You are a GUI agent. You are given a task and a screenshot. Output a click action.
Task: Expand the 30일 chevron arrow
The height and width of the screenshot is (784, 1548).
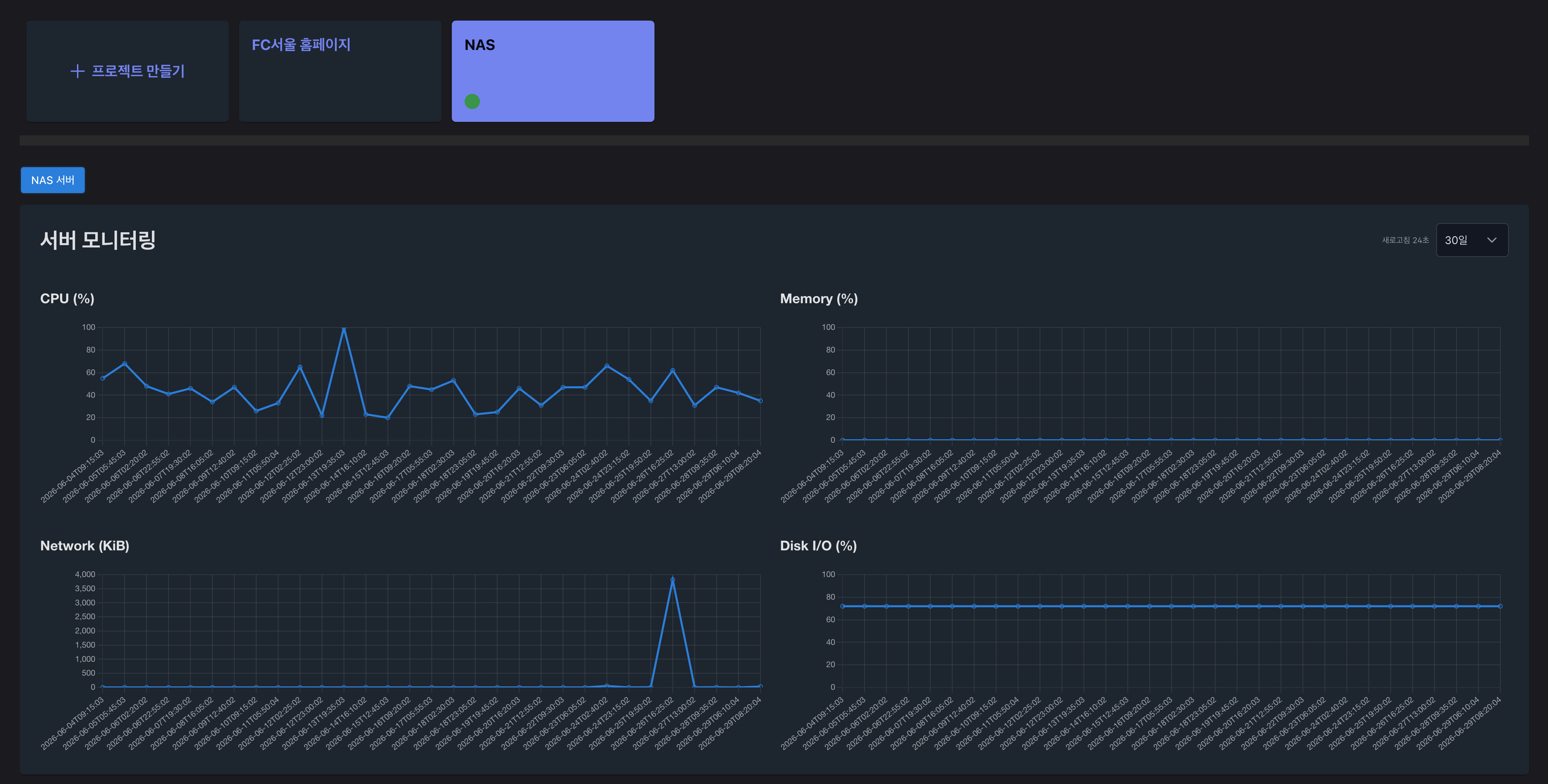pos(1492,240)
